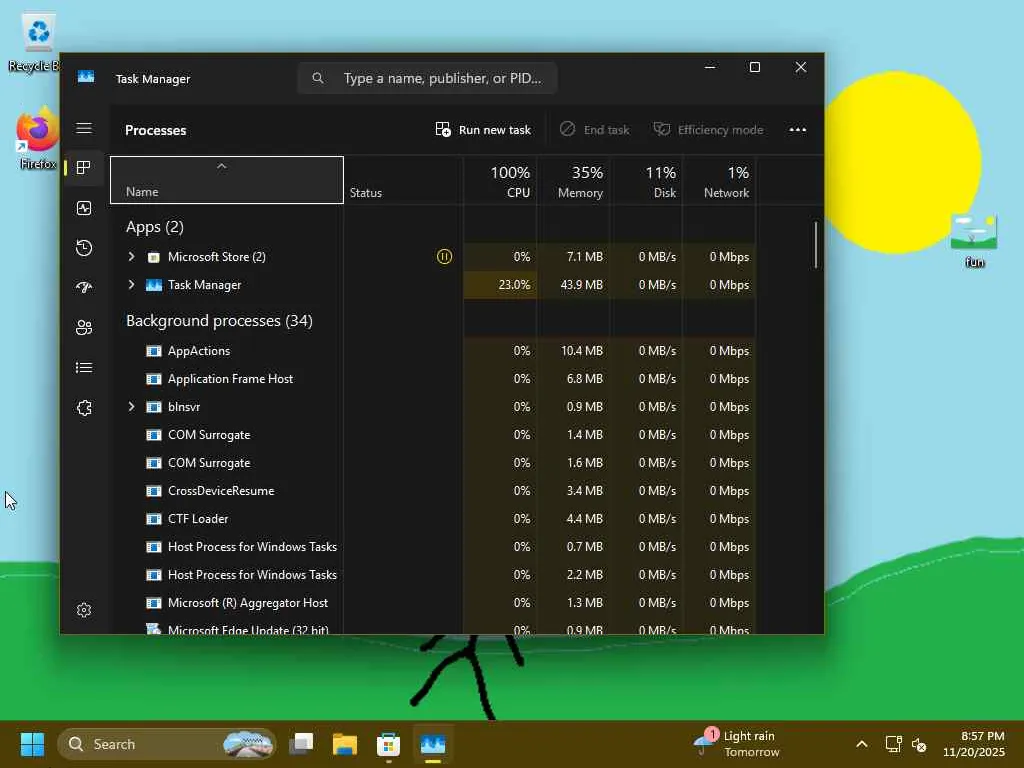Click the 10.4 MB AppActions memory cell

(574, 351)
